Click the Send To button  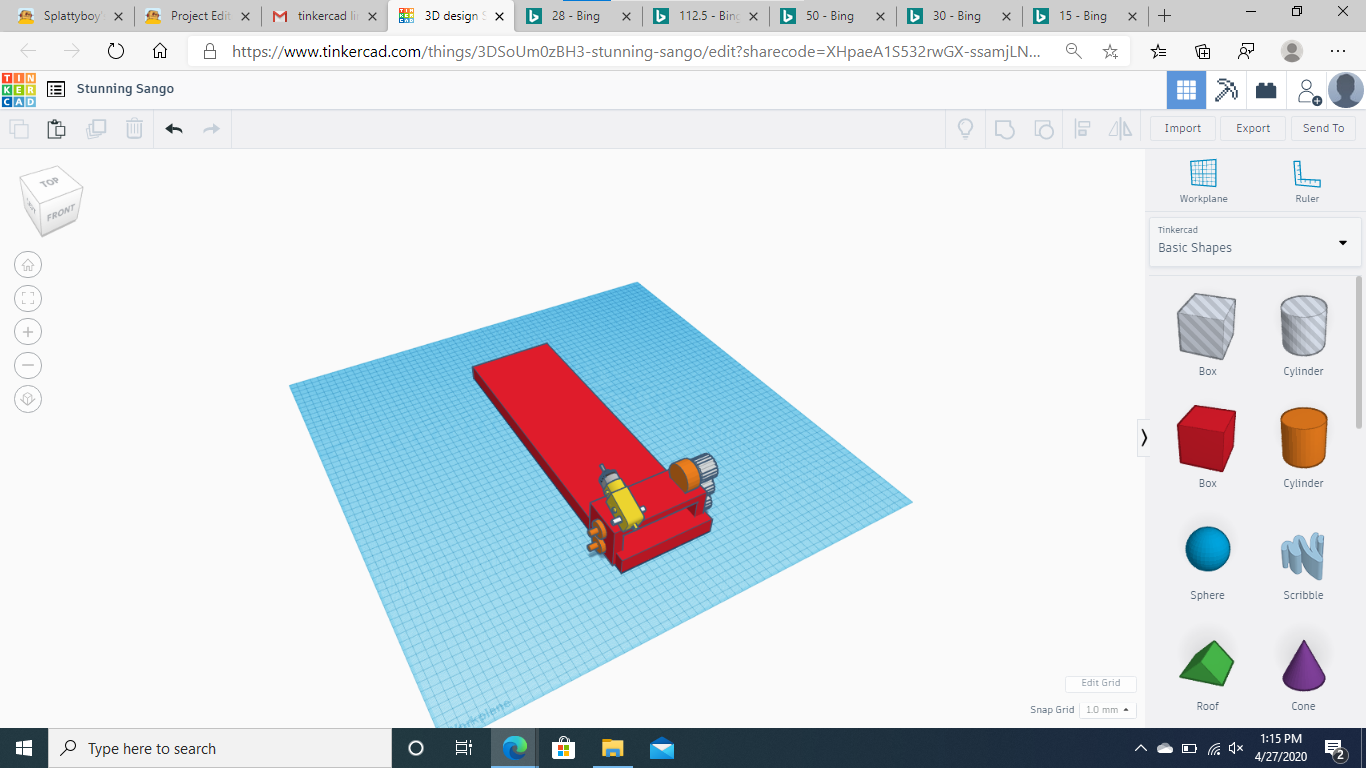pos(1324,128)
